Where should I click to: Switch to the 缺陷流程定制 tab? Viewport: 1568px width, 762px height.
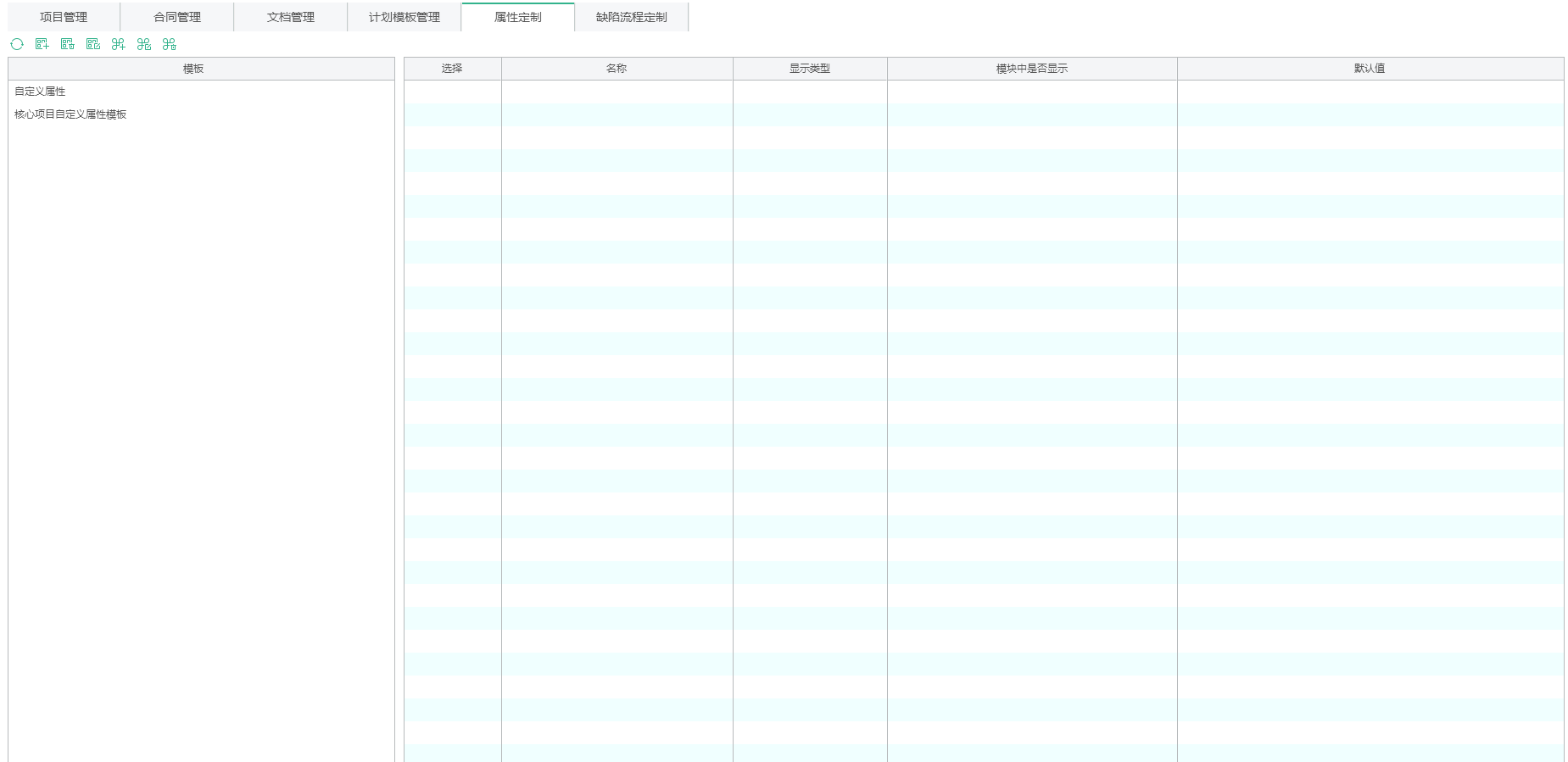632,17
